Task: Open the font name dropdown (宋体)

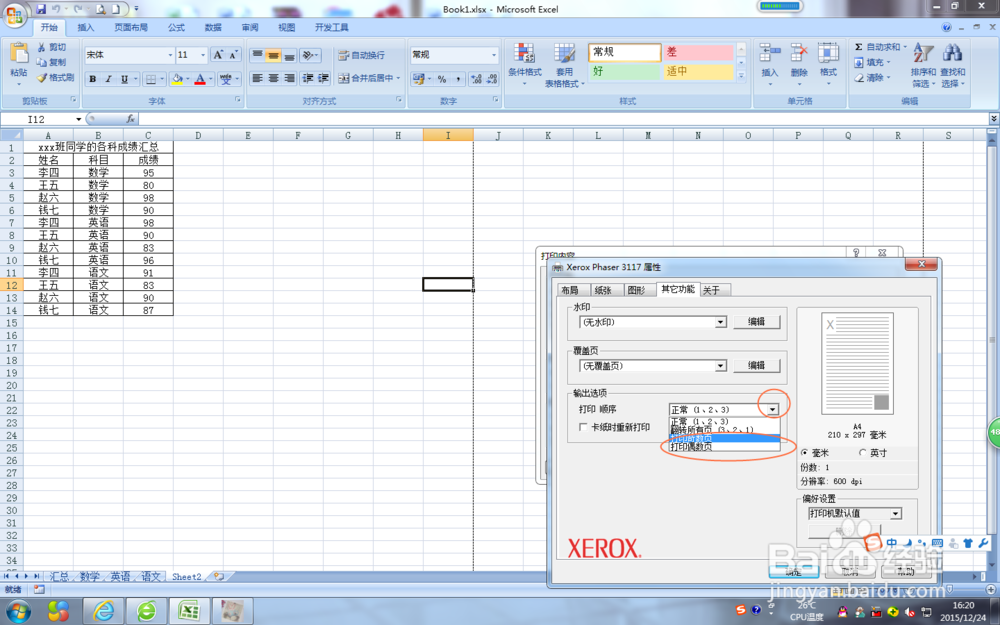Action: 170,55
